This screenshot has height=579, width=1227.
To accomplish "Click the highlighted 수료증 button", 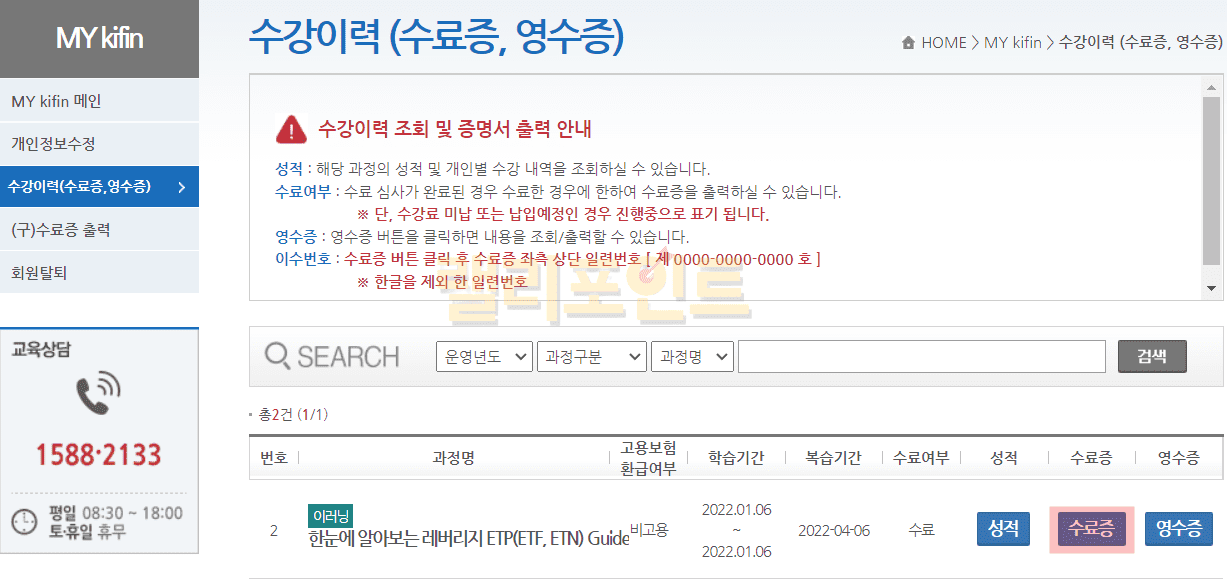I will point(1091,529).
